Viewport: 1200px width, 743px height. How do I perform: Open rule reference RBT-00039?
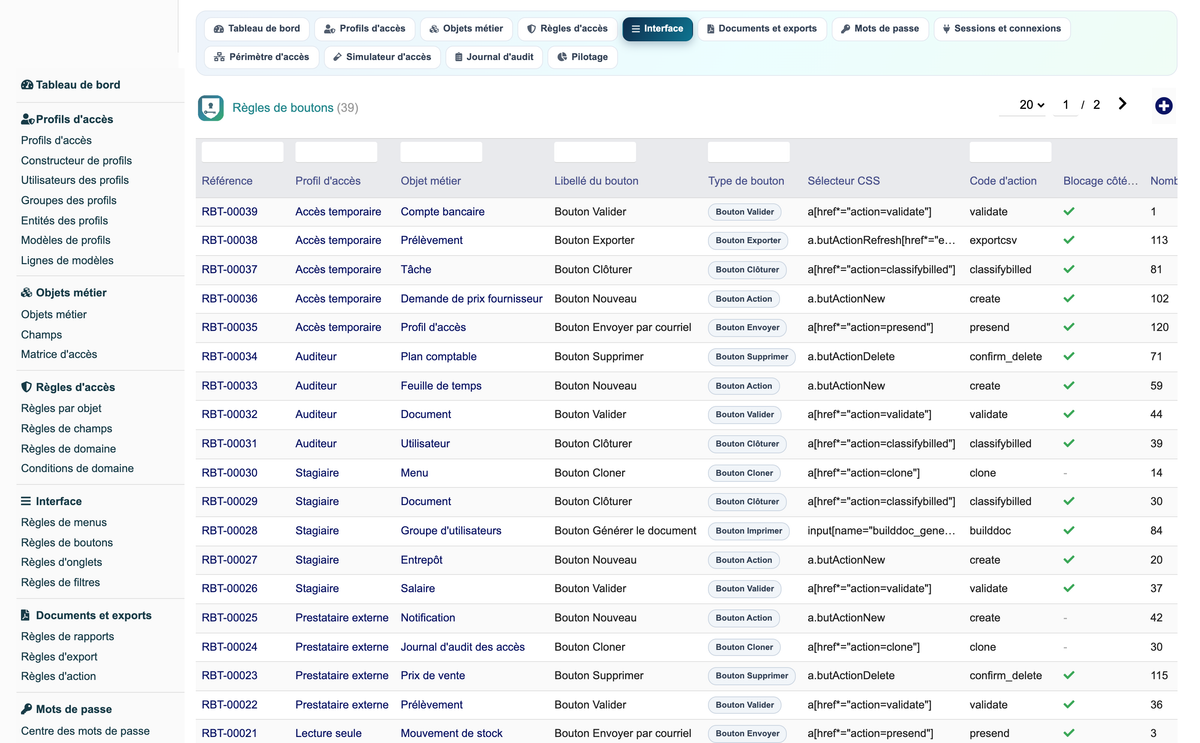click(230, 212)
